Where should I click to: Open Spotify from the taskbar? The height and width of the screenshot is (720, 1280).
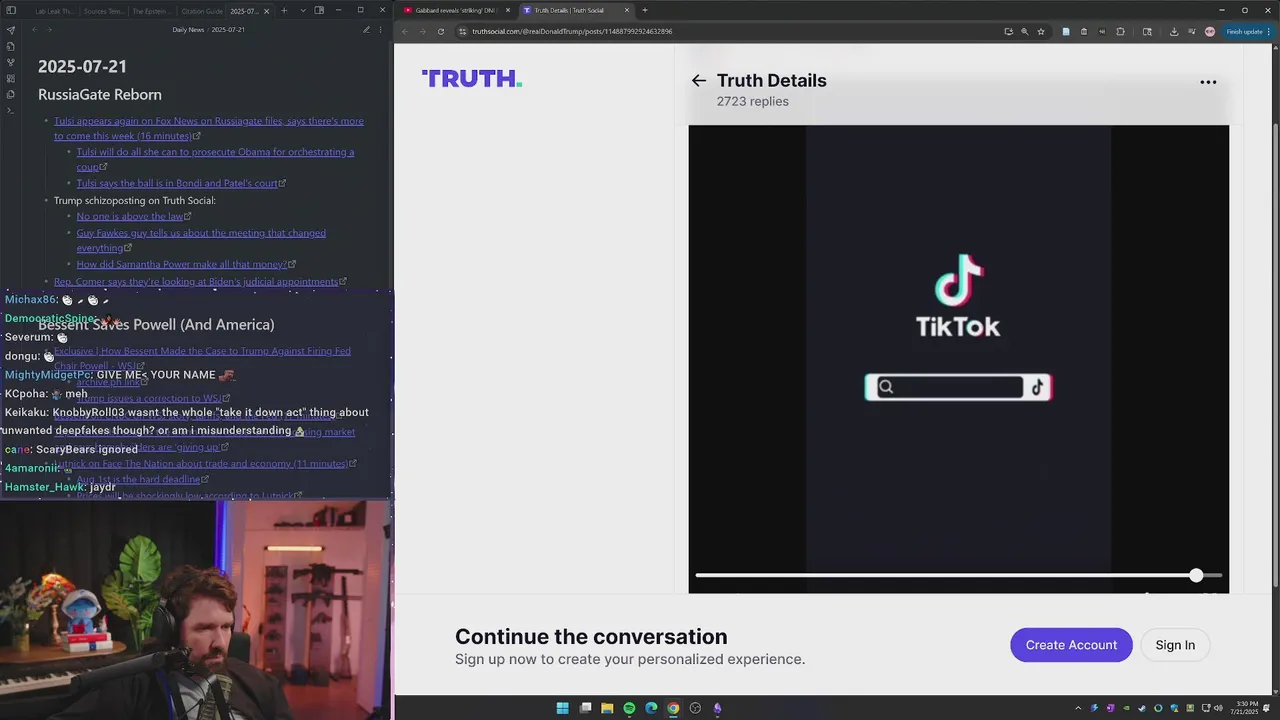tap(629, 708)
